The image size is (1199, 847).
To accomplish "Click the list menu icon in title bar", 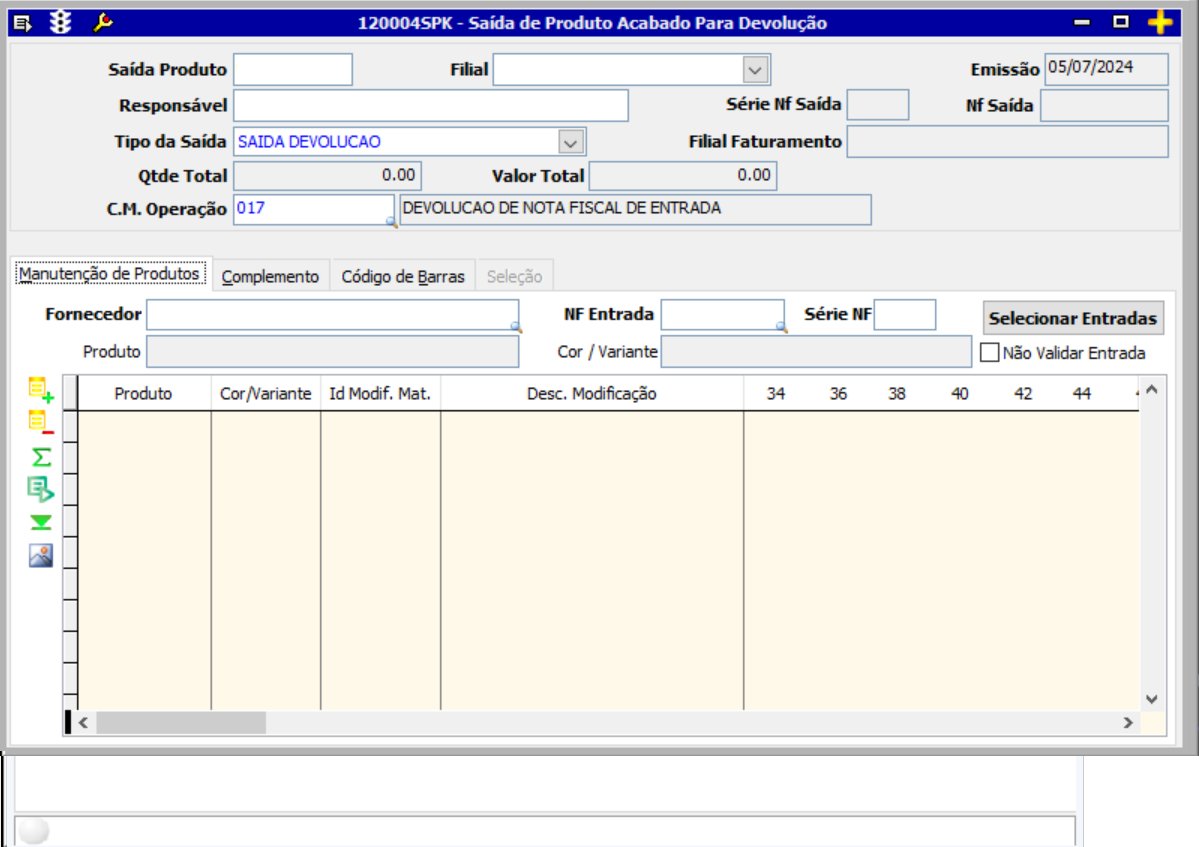I will click(23, 22).
